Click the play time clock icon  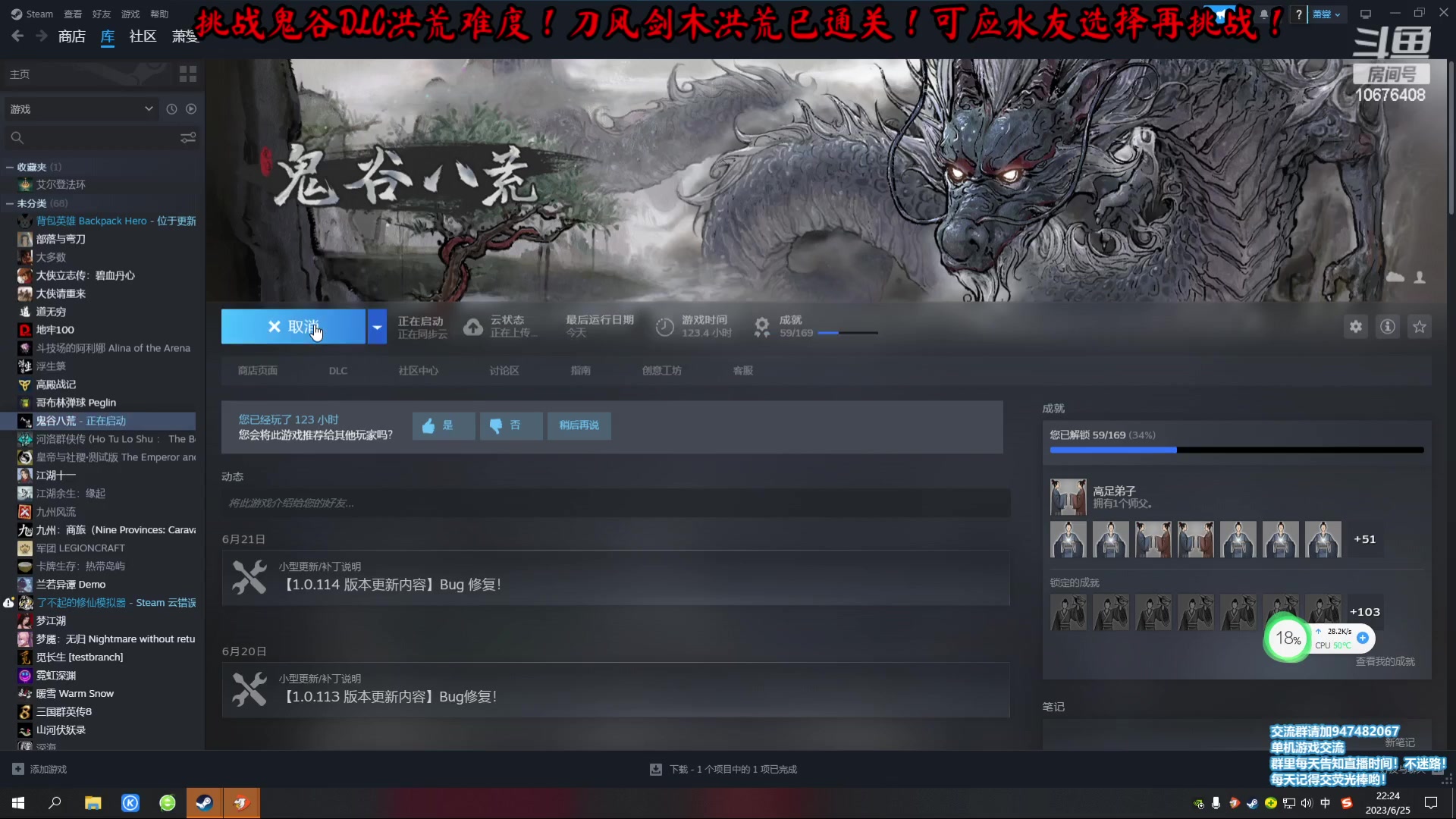664,327
